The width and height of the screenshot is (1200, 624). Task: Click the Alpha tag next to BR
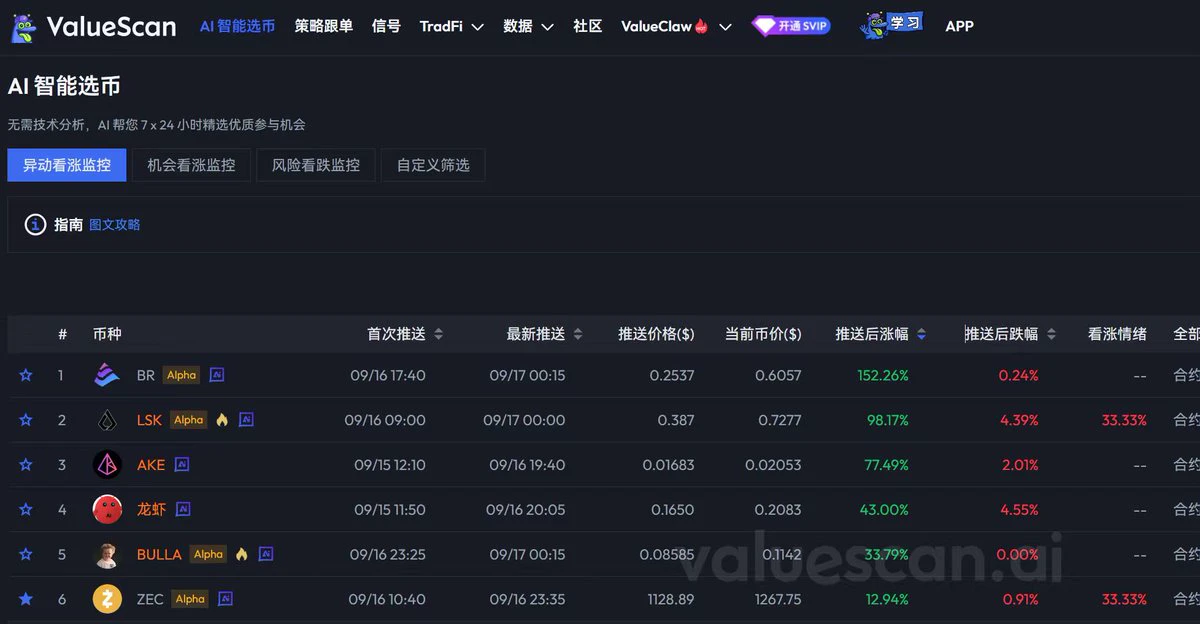182,375
